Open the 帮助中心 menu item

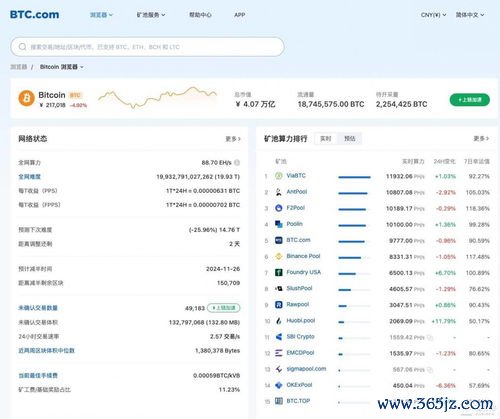click(x=200, y=15)
